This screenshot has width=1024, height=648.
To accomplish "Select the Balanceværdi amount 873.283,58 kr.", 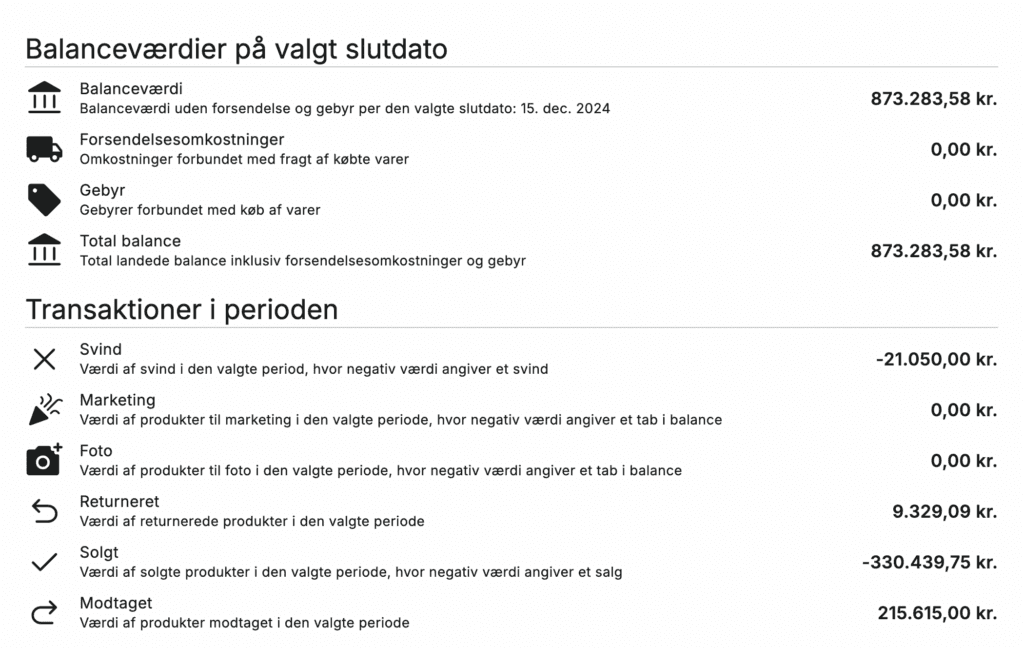I will point(934,99).
